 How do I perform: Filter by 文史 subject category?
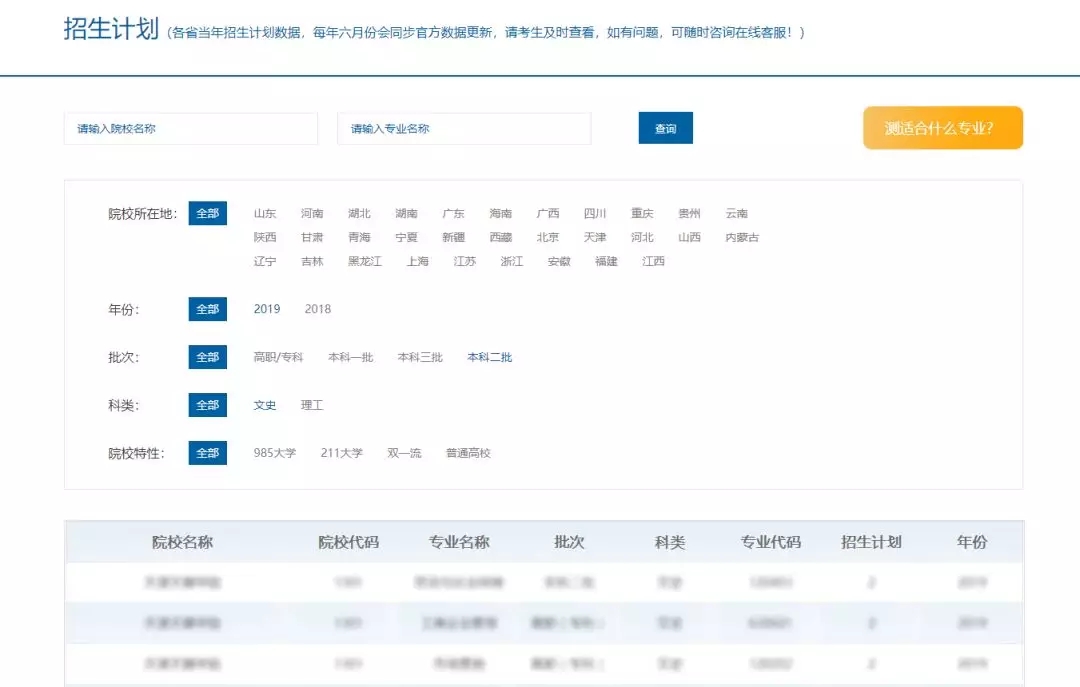(265, 405)
